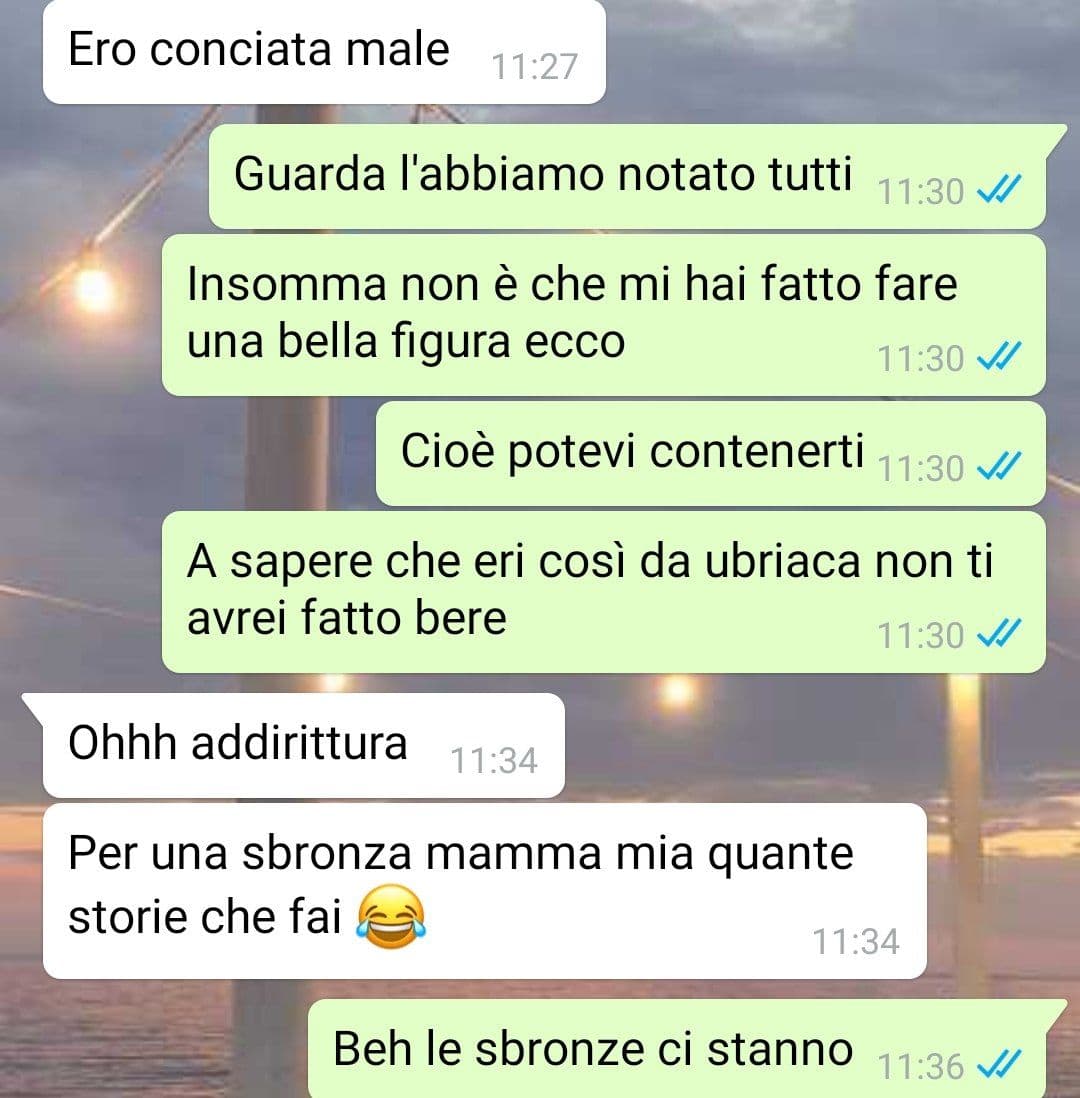The height and width of the screenshot is (1098, 1080).
Task: Tap the 11:34 timestamp on 'Ohhh addirittura'
Action: 494,760
